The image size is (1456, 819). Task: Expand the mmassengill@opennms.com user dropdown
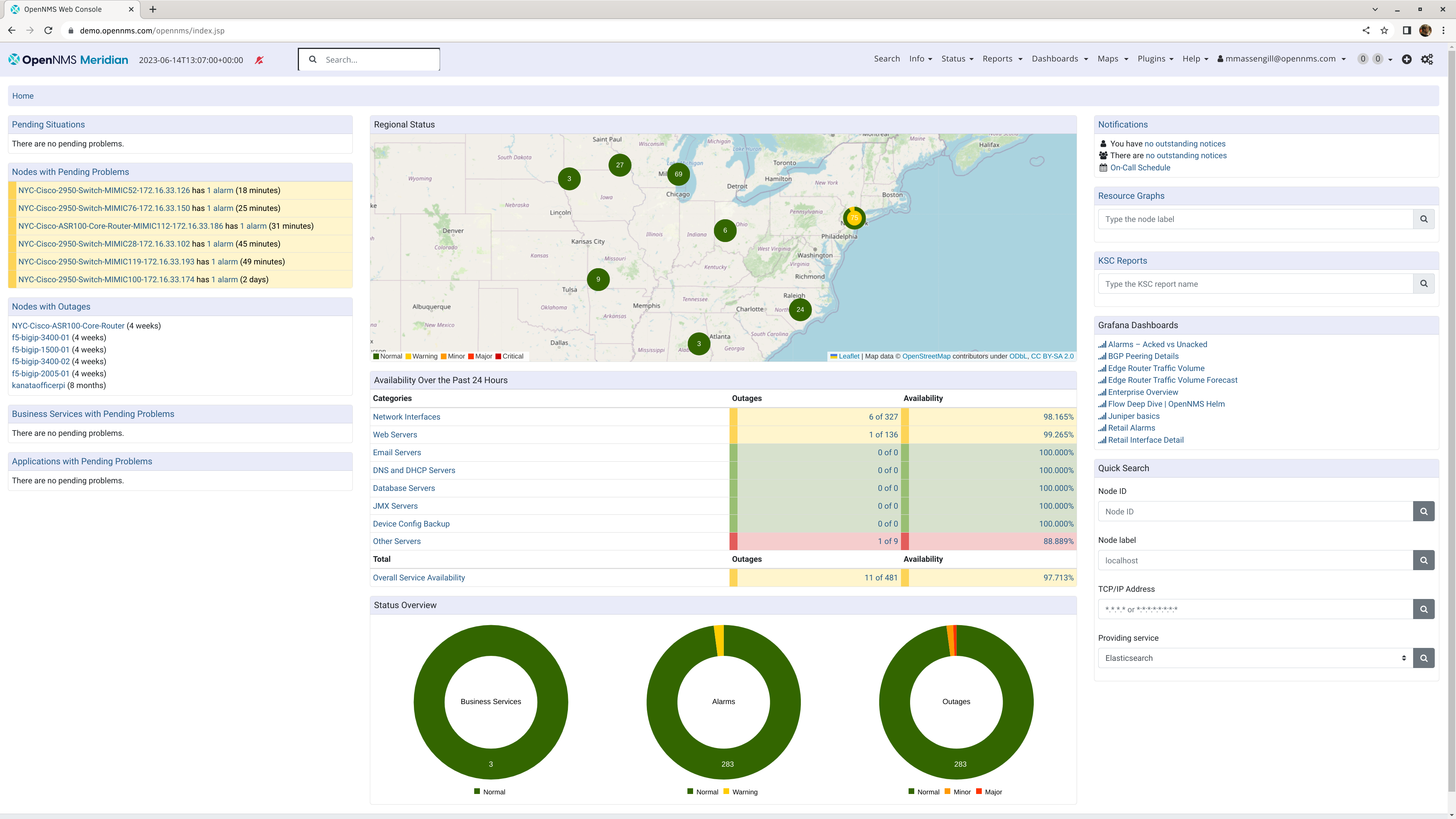click(1281, 59)
